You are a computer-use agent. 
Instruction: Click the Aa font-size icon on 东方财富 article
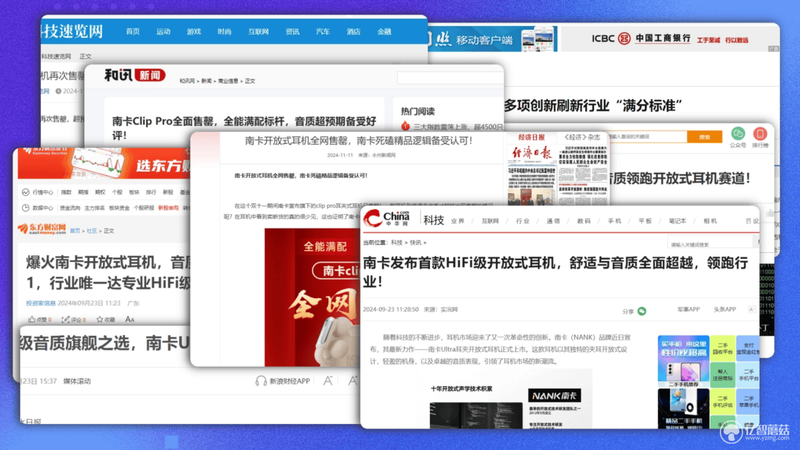point(130,319)
